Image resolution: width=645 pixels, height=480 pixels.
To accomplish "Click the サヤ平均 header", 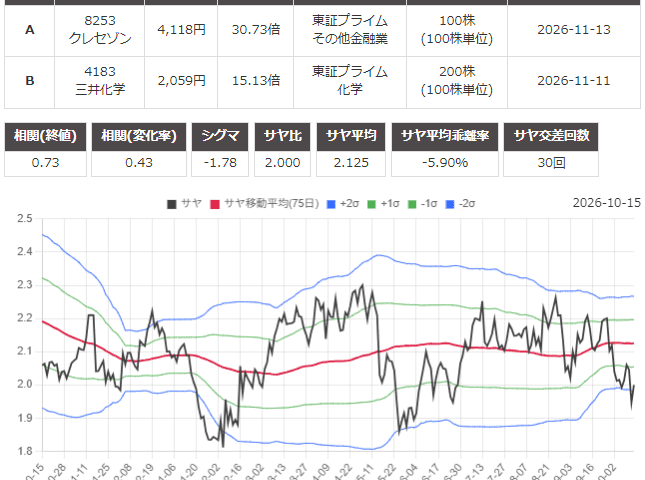I will [x=351, y=136].
